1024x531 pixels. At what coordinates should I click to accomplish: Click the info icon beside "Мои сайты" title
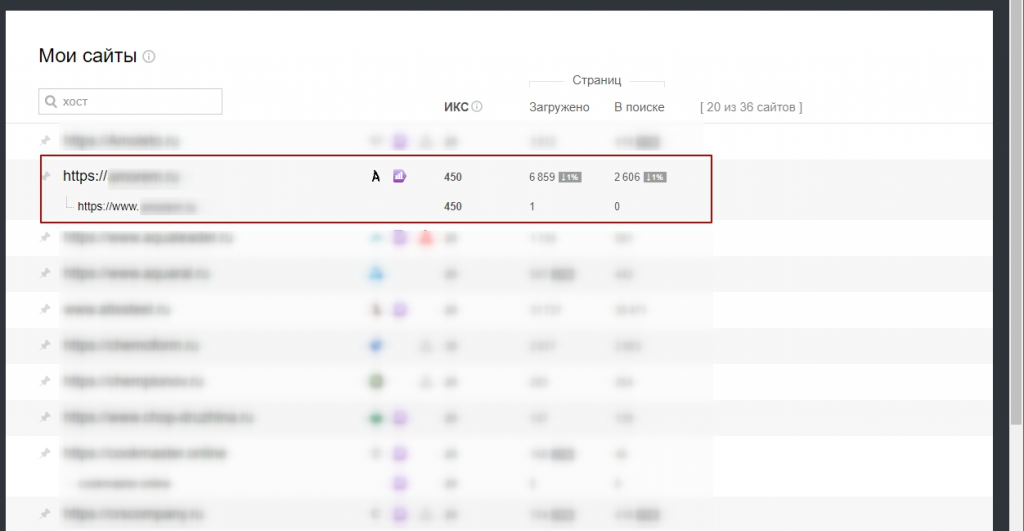pos(149,57)
